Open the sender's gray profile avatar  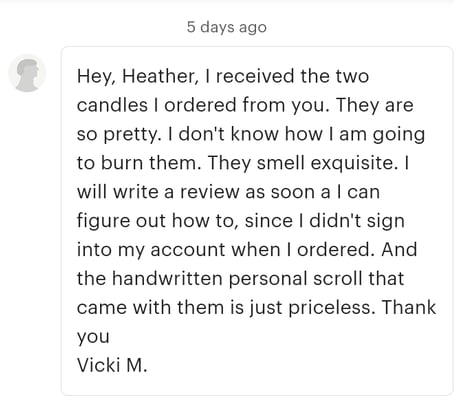click(27, 73)
